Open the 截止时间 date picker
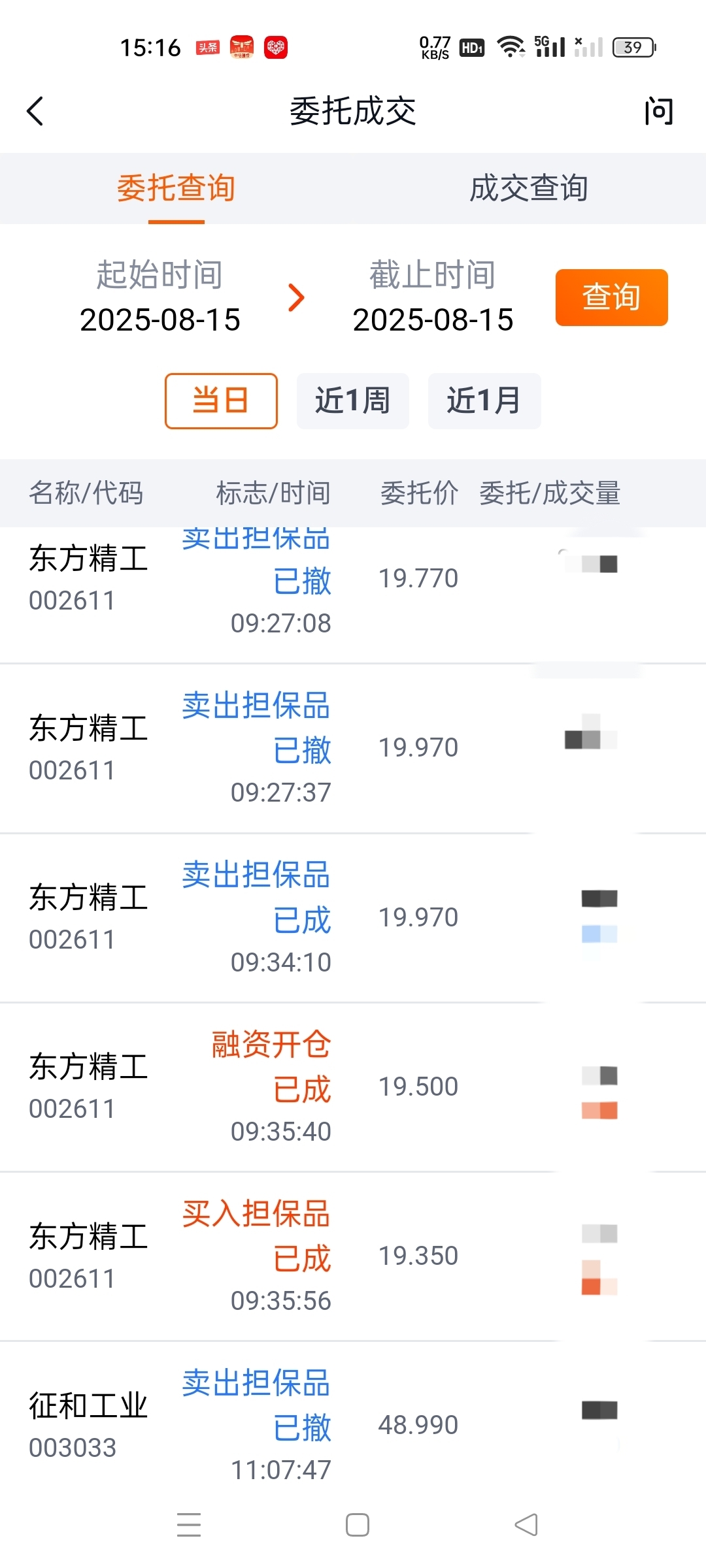Screen dimensions: 706x1568 pos(433,297)
